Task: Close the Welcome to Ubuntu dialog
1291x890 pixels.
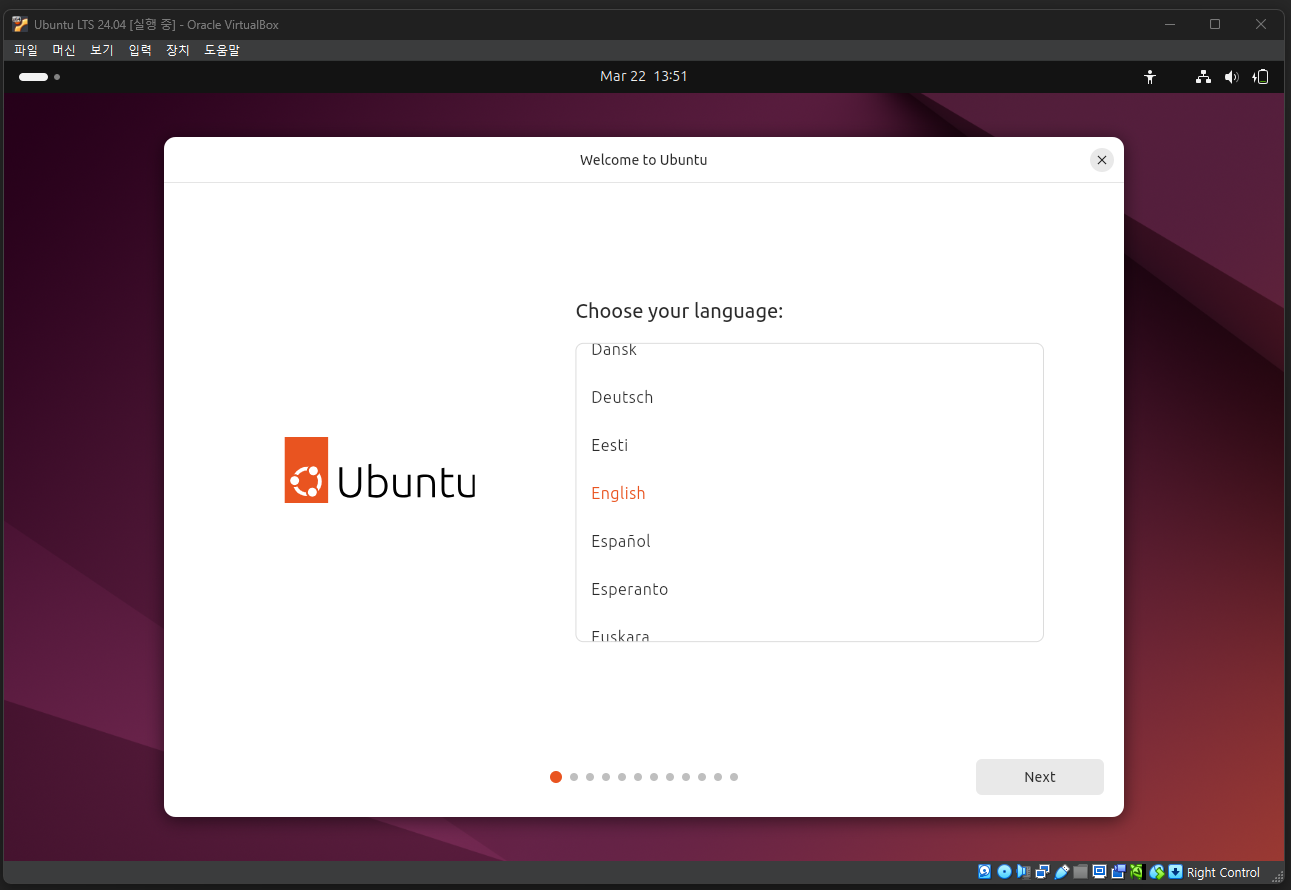Action: pyautogui.click(x=1102, y=160)
